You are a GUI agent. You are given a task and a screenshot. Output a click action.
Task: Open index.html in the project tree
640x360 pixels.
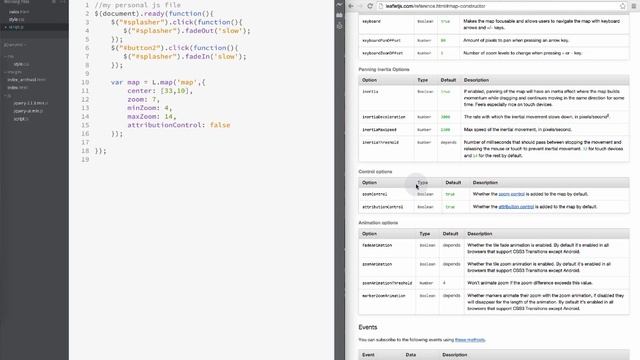coord(18,88)
